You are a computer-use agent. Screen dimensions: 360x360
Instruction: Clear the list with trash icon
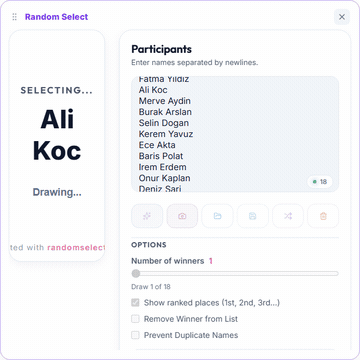(323, 216)
